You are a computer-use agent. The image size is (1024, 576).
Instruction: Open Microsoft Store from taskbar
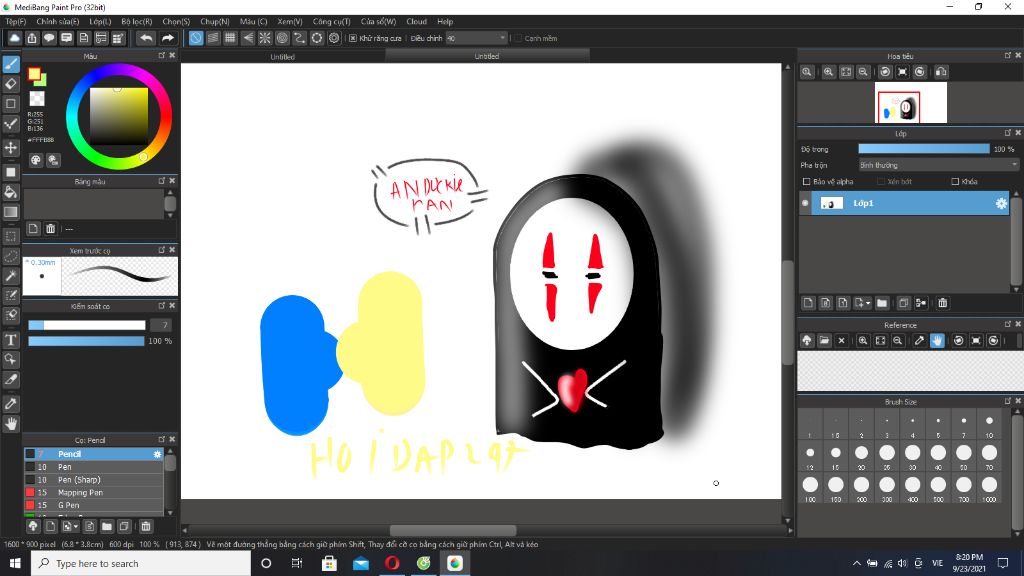pyautogui.click(x=329, y=563)
